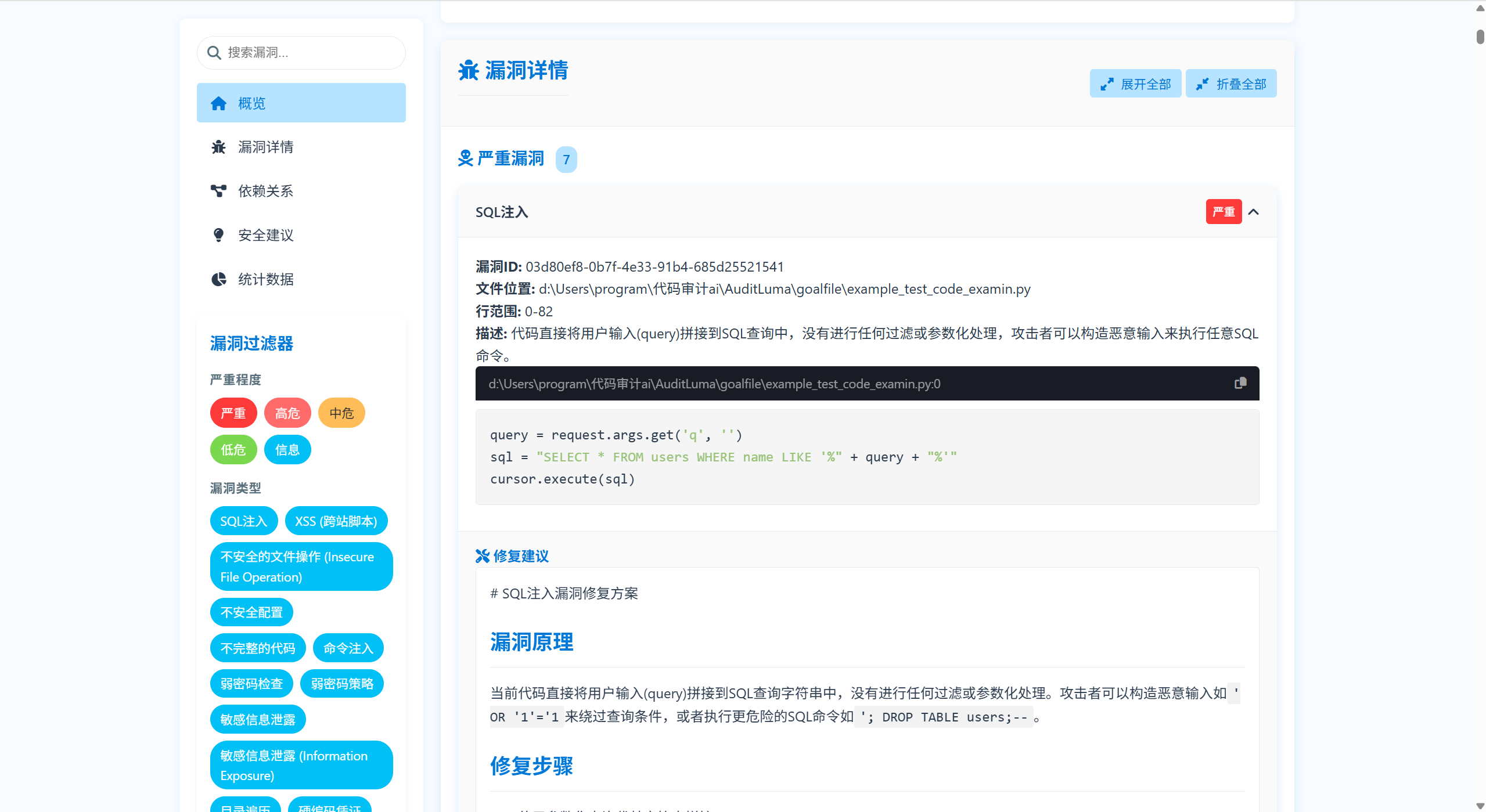Click the 漏洞ID value 03d80ef8-0b7f-4e33-91b4-685d25521541
The height and width of the screenshot is (812, 1486).
click(654, 267)
